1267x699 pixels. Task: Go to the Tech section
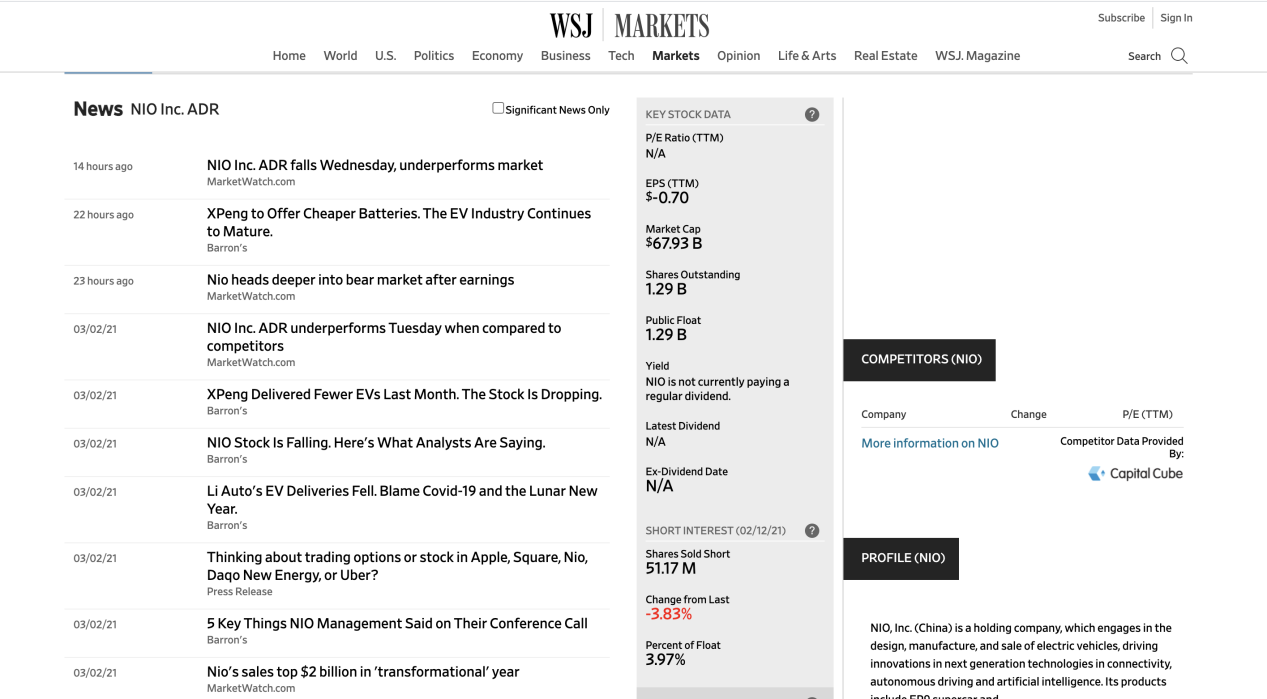click(621, 56)
